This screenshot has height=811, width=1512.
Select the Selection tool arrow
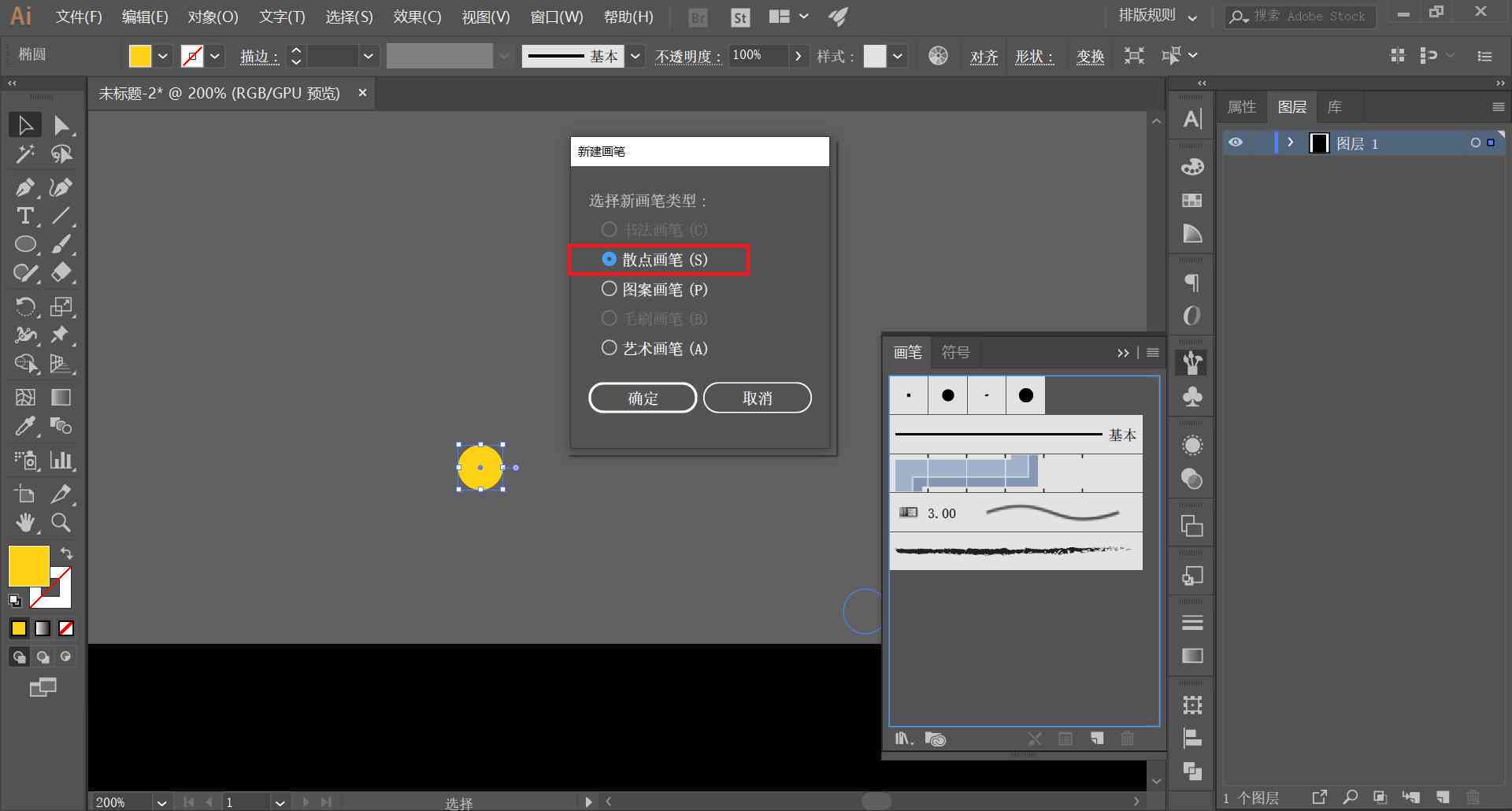(x=25, y=125)
